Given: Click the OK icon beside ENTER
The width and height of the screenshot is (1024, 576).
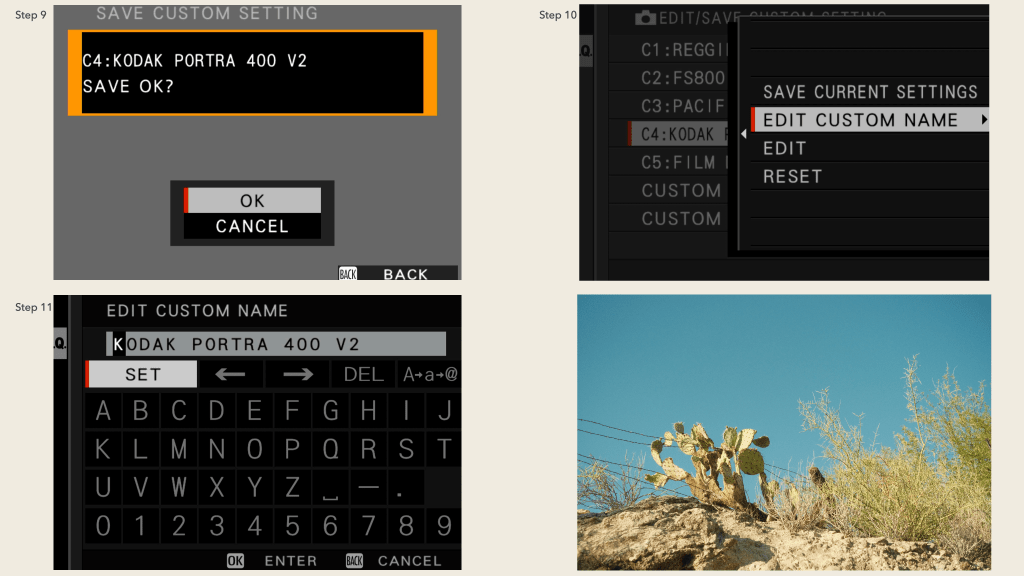Looking at the screenshot, I should (235, 561).
